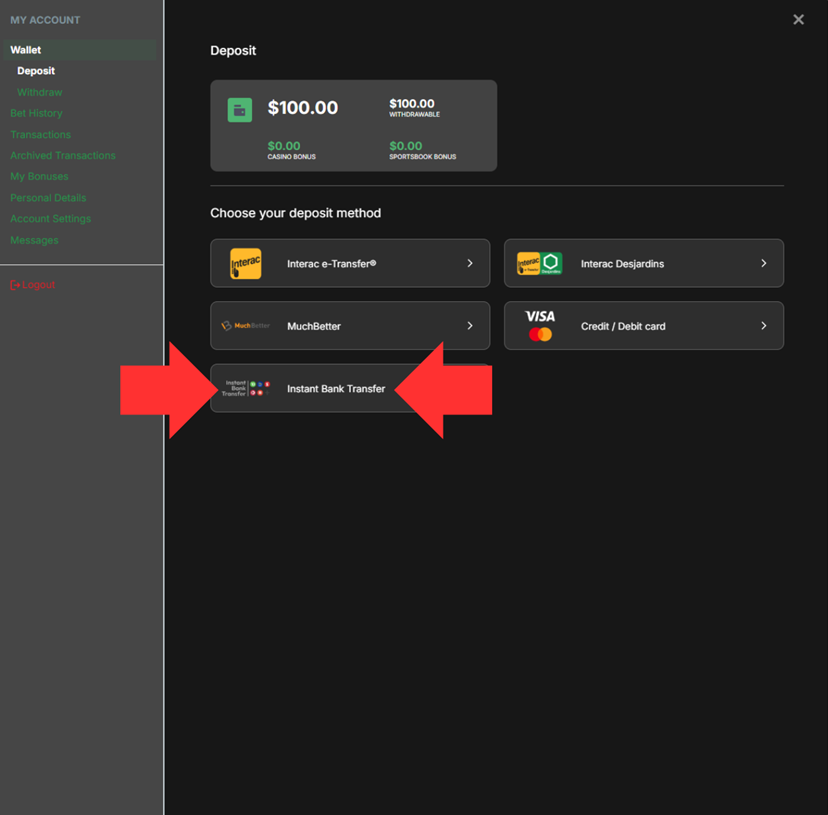
Task: Expand MuchBetter chevron arrow
Action: click(x=470, y=326)
